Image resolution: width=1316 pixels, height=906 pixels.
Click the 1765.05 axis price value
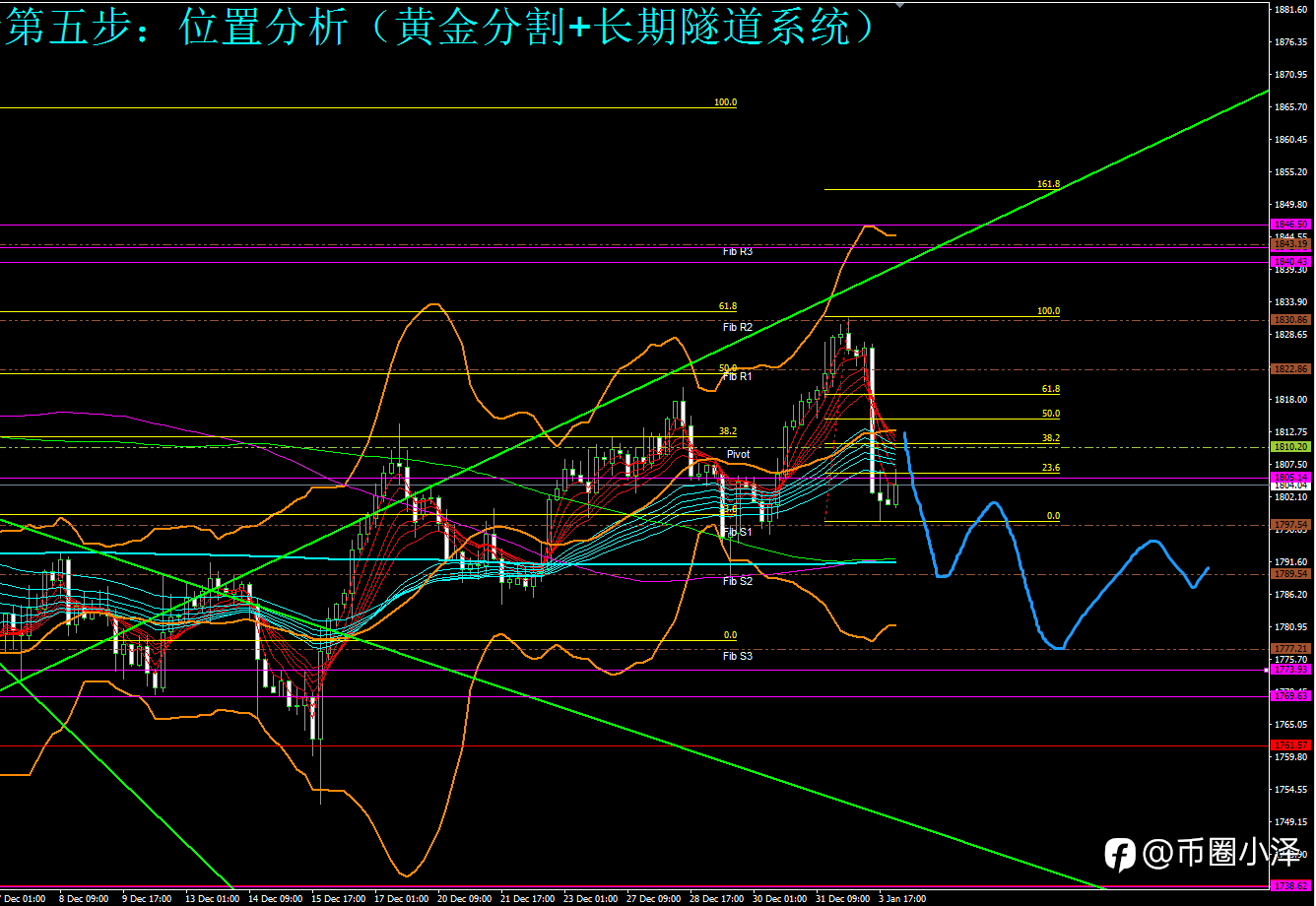(x=1289, y=724)
